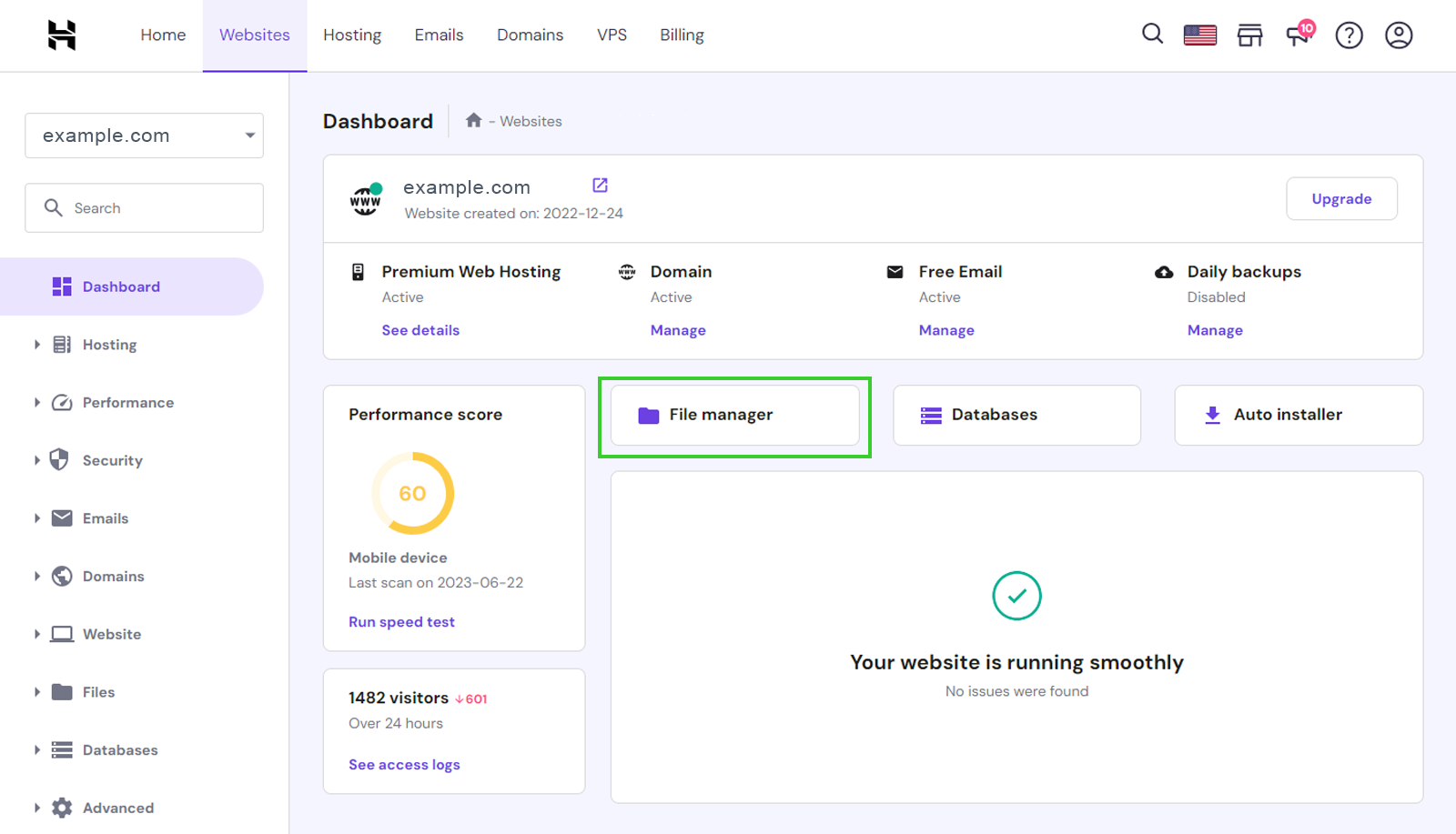Expand the Security section arrow
Image resolution: width=1456 pixels, height=834 pixels.
point(37,460)
